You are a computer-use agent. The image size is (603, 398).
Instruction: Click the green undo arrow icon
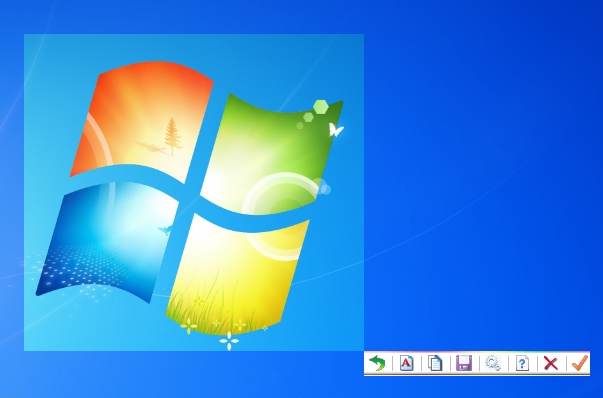coord(377,363)
